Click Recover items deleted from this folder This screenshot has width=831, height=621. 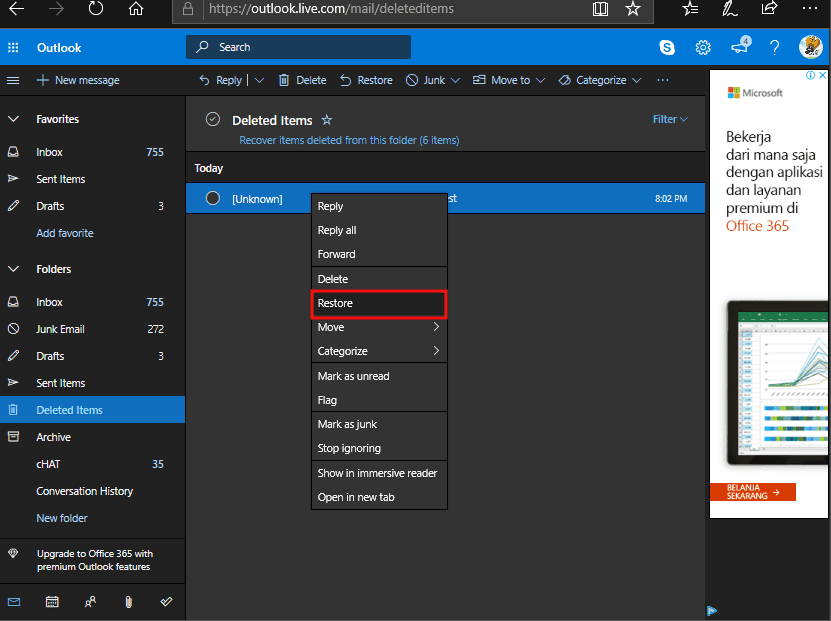(x=349, y=139)
